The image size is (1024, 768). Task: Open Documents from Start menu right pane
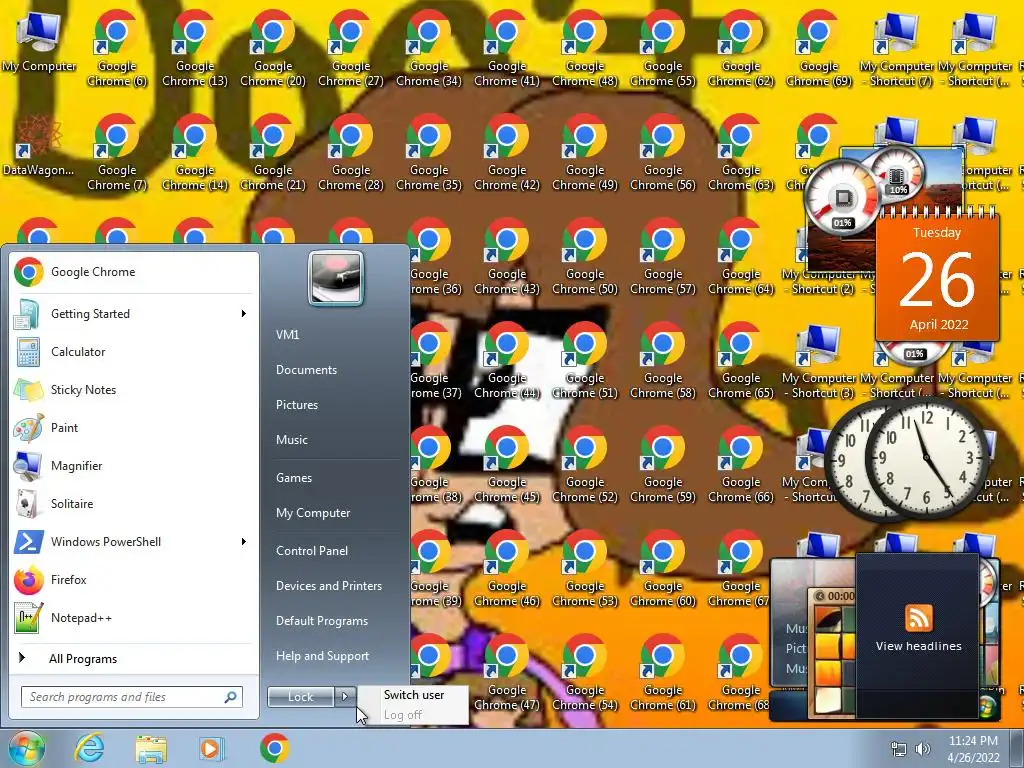pyautogui.click(x=306, y=370)
